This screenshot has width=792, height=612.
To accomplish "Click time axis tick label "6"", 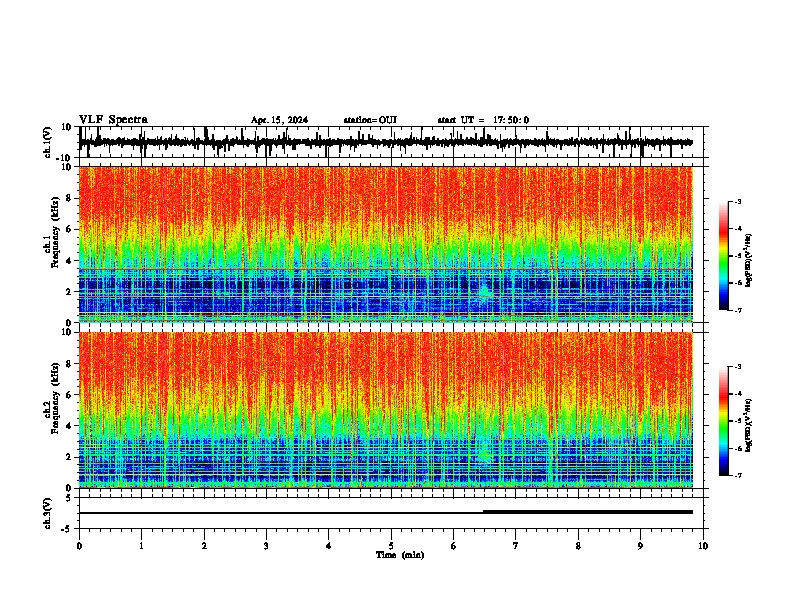I will tap(453, 546).
